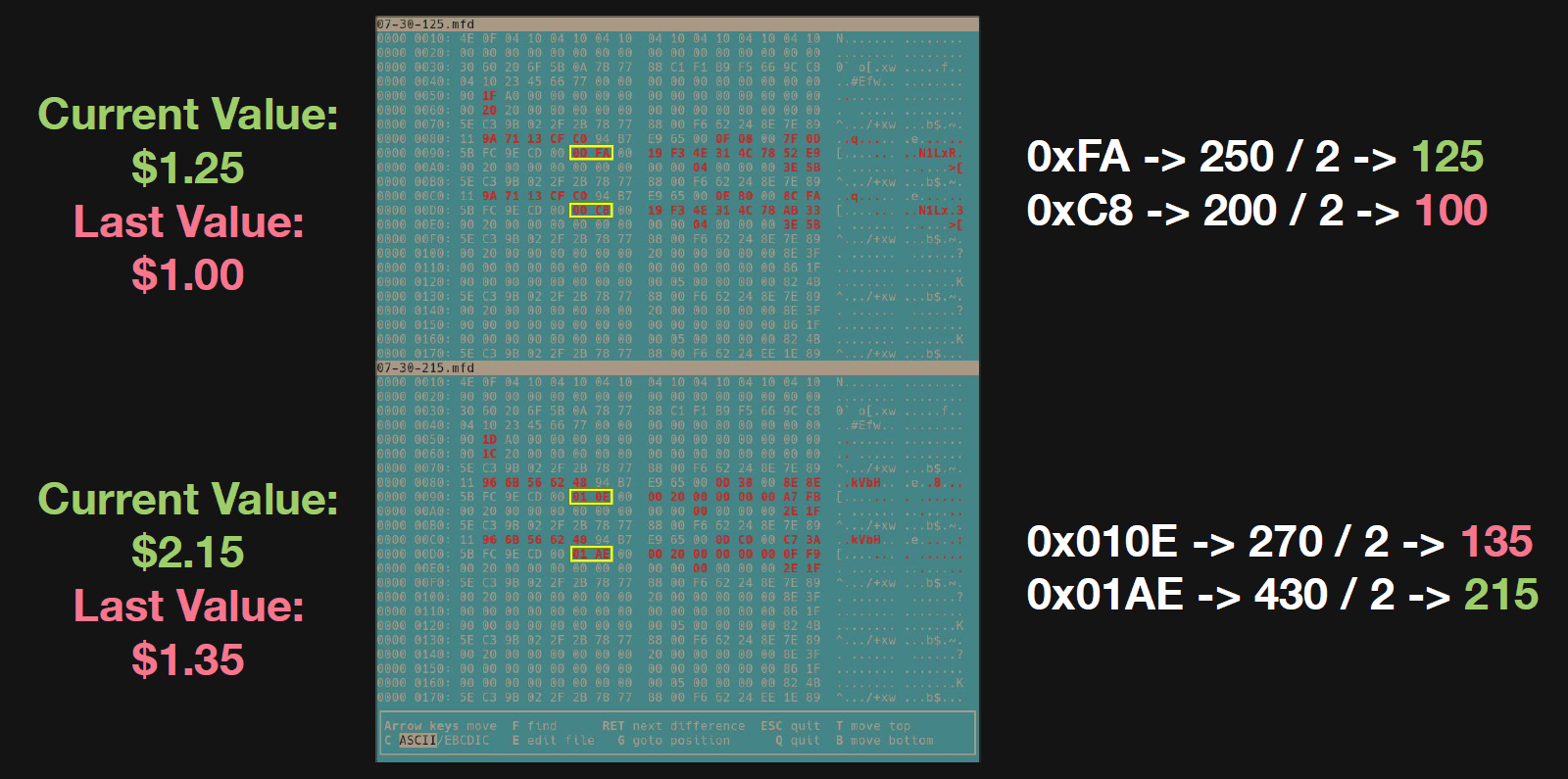The image size is (1568, 779).
Task: Click the 'T move top' help entry
Action: 873,726
